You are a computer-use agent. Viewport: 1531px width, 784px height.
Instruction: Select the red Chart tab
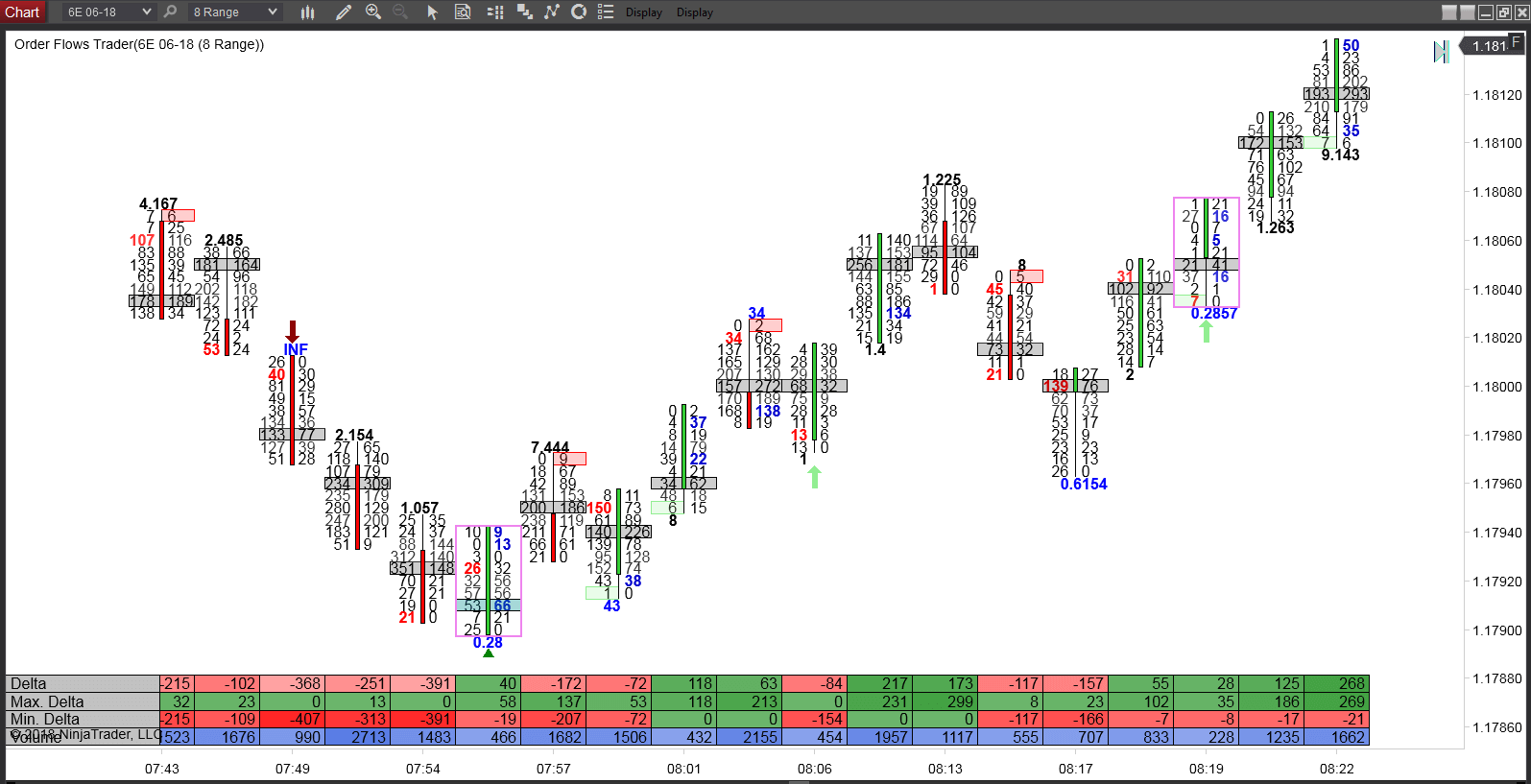[x=23, y=12]
